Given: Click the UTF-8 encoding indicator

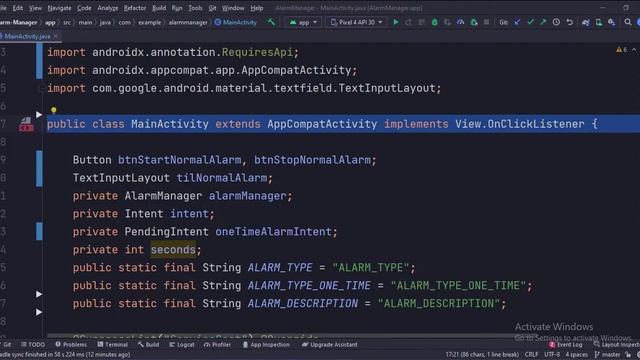Looking at the screenshot, I should click(552, 354).
